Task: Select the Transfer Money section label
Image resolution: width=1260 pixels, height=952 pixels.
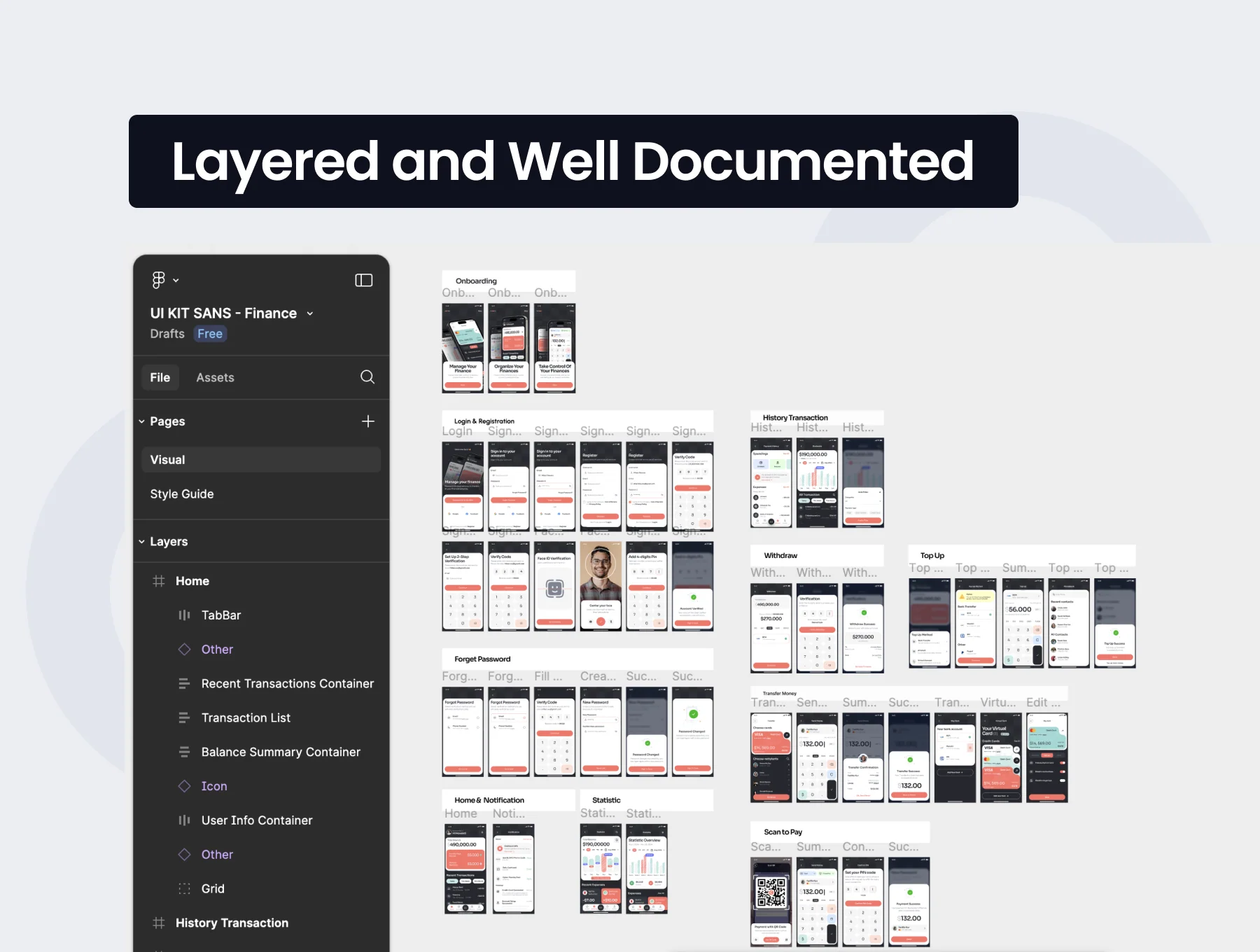Action: [780, 694]
